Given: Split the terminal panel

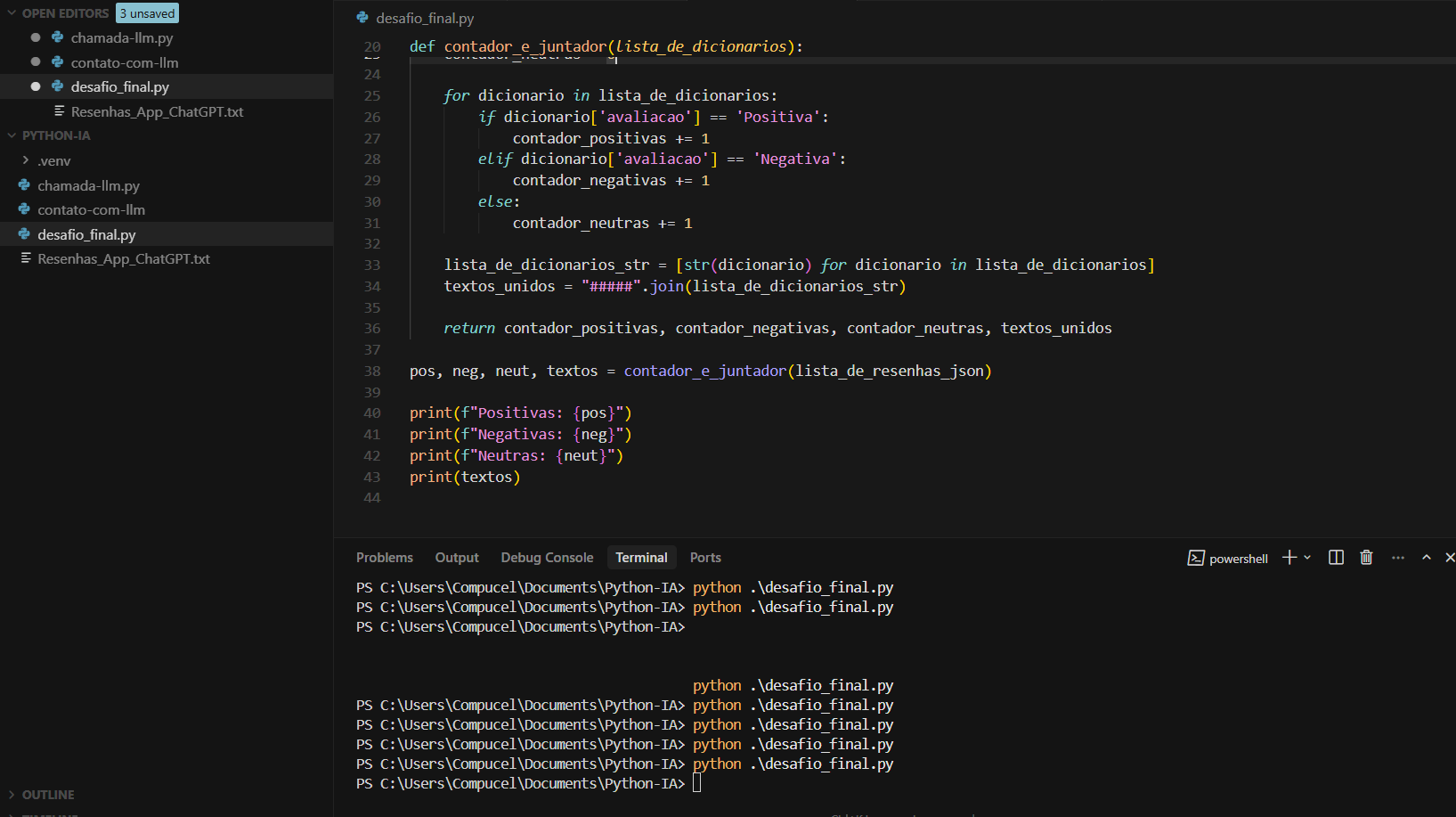Looking at the screenshot, I should 1336,558.
